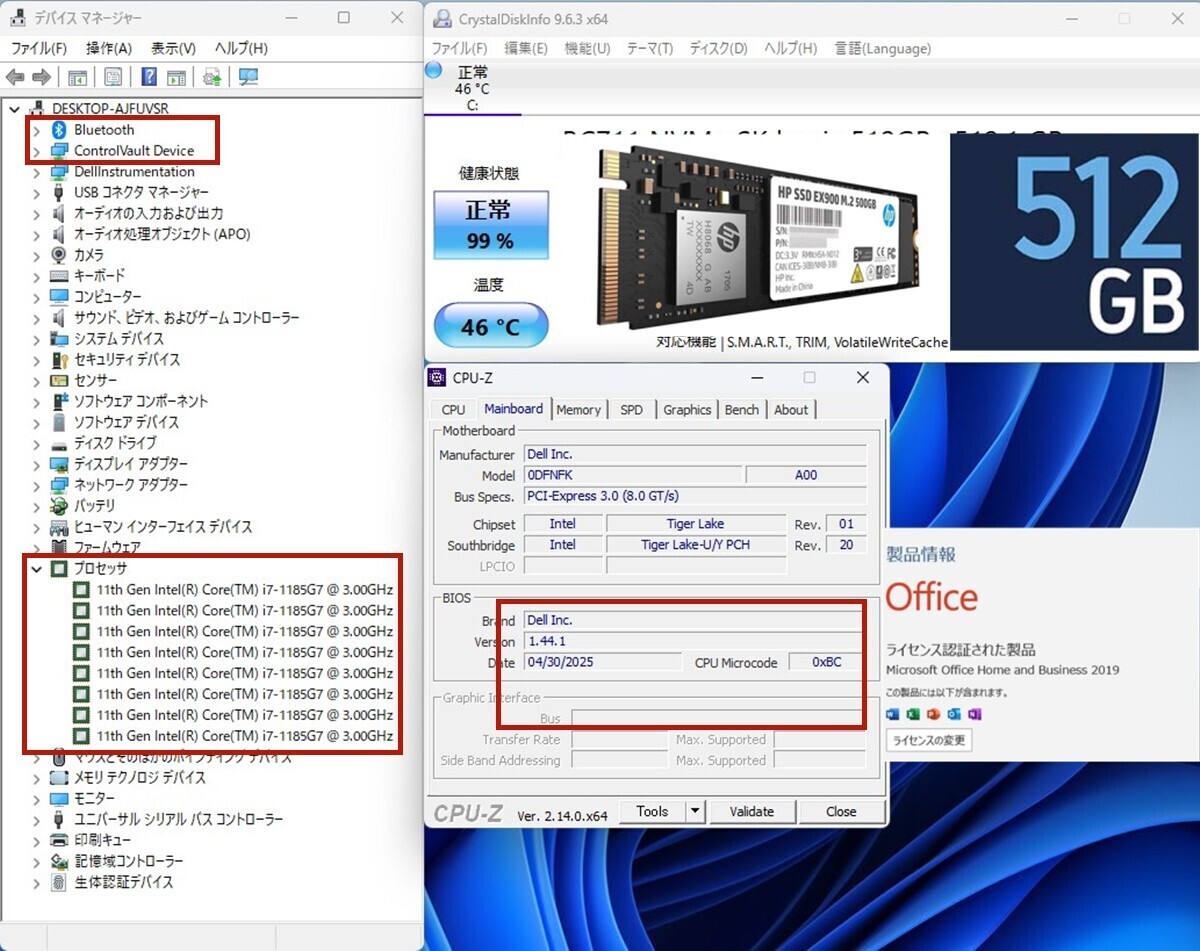Click the Forward arrow in Device Manager toolbar

[41, 77]
